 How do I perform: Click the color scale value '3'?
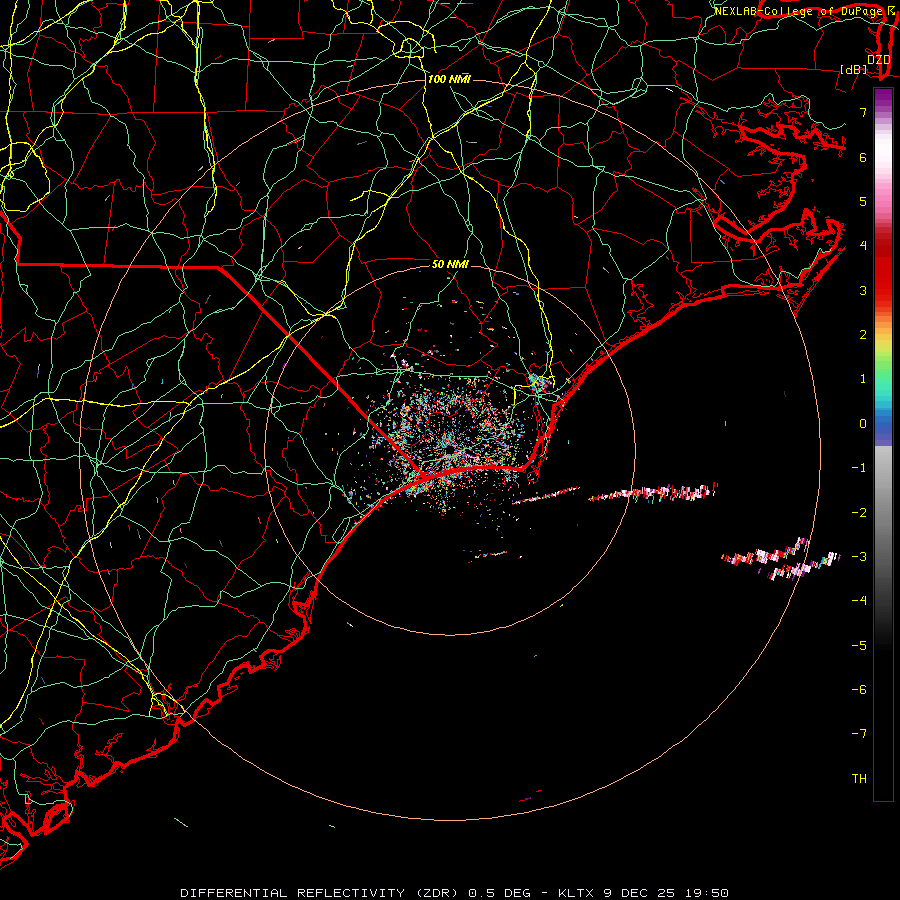863,290
